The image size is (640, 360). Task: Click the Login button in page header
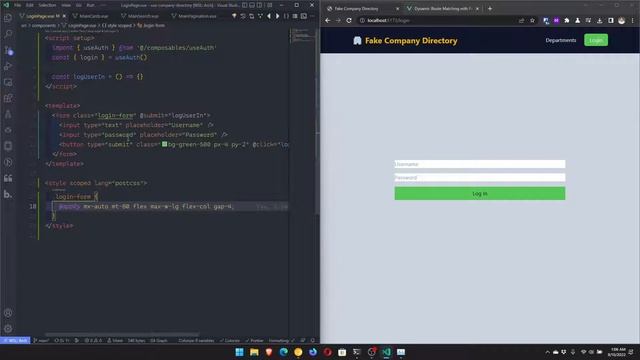596,40
